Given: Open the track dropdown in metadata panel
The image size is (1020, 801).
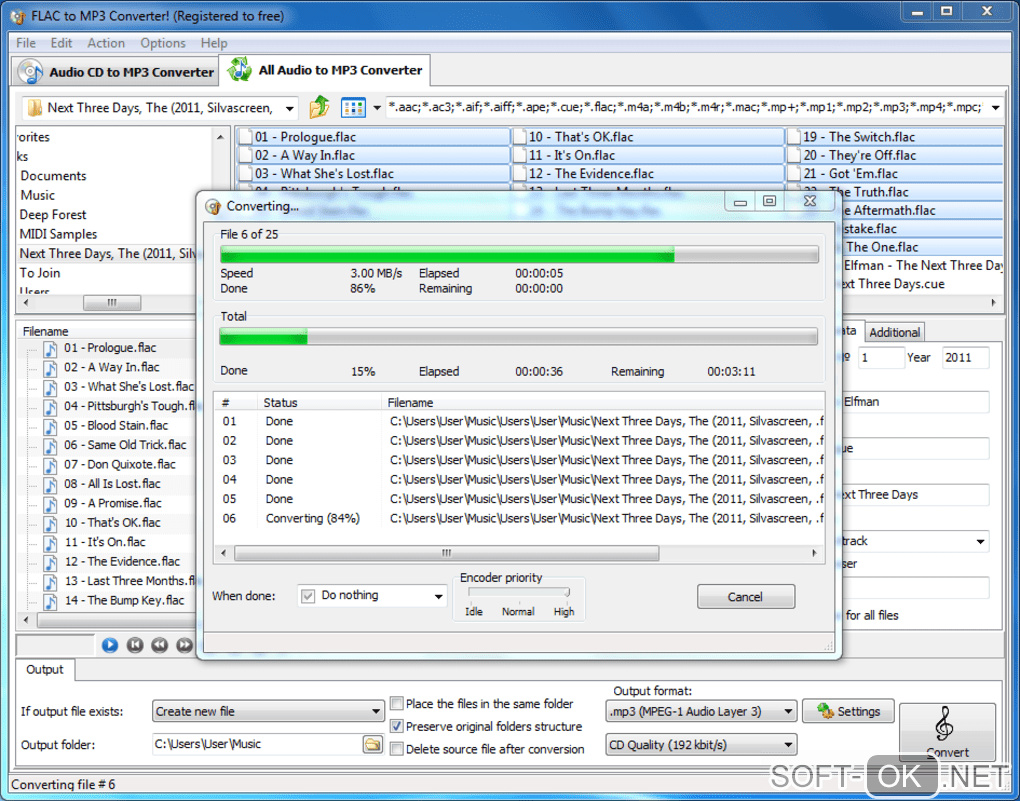Looking at the screenshot, I should [980, 541].
